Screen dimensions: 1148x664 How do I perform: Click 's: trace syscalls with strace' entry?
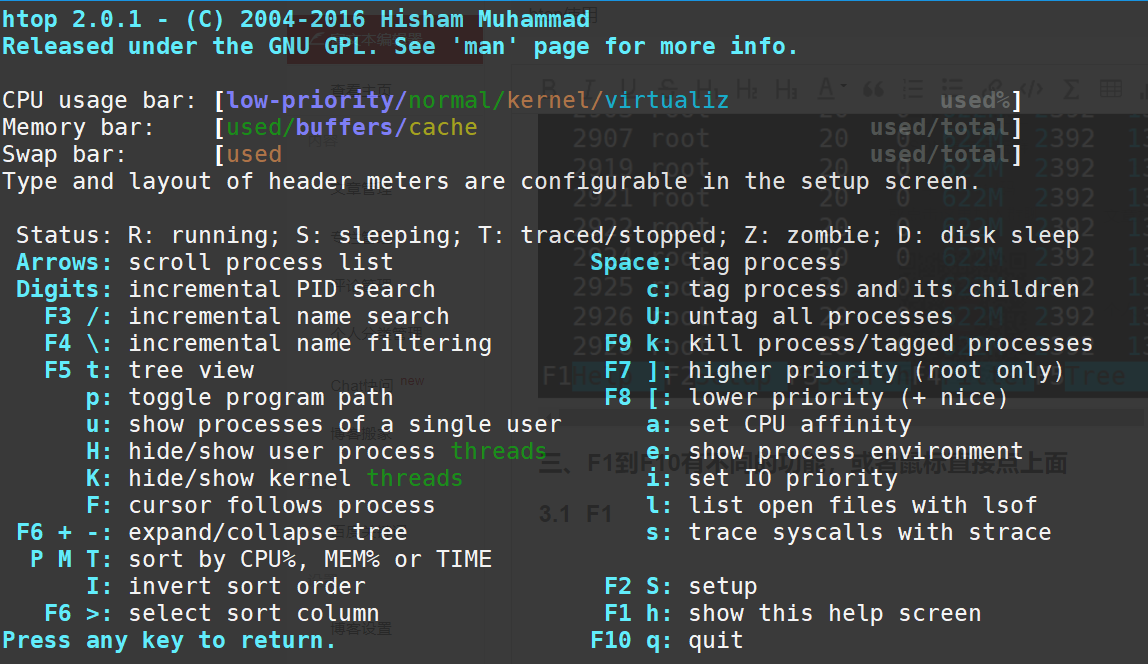click(x=849, y=534)
